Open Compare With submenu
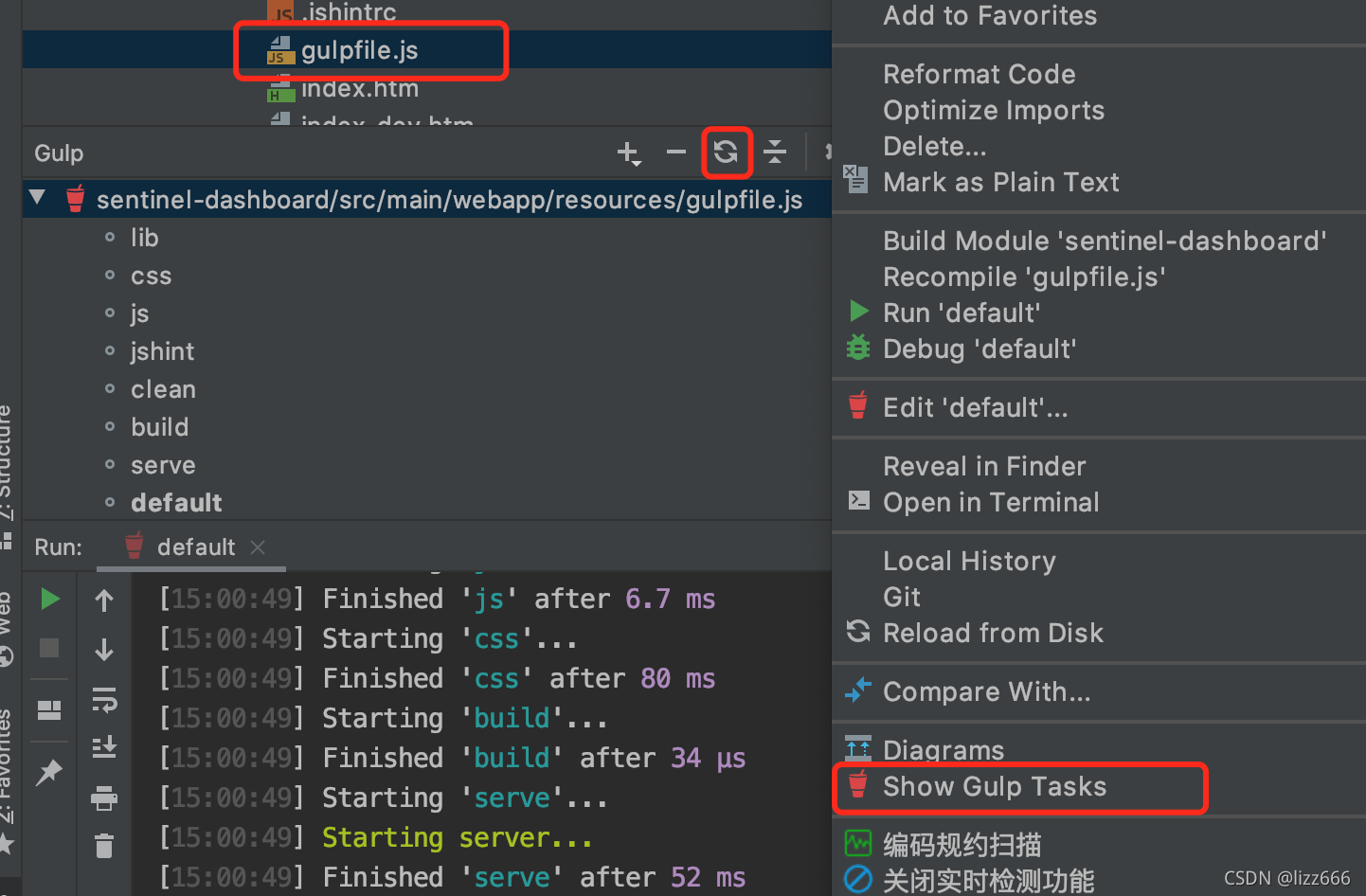Viewport: 1366px width, 896px height. click(x=986, y=691)
